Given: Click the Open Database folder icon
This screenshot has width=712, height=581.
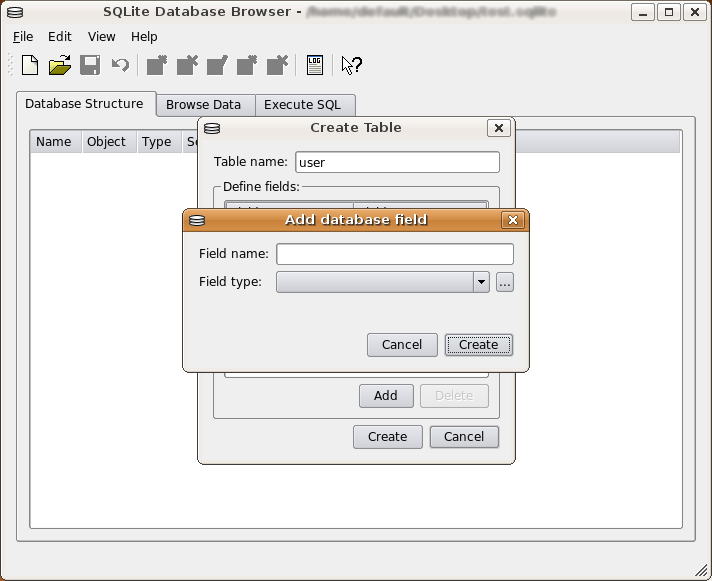Looking at the screenshot, I should click(x=60, y=66).
